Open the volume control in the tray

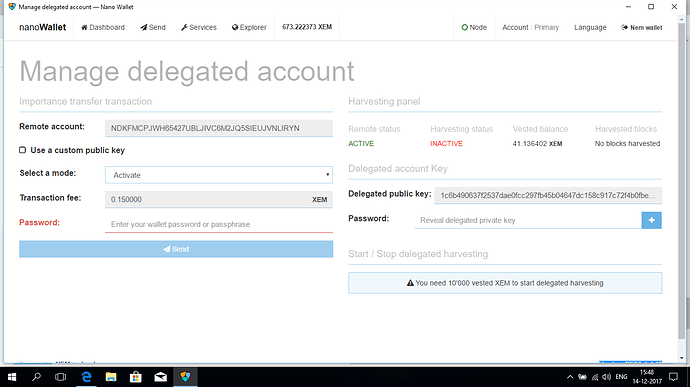coord(607,377)
